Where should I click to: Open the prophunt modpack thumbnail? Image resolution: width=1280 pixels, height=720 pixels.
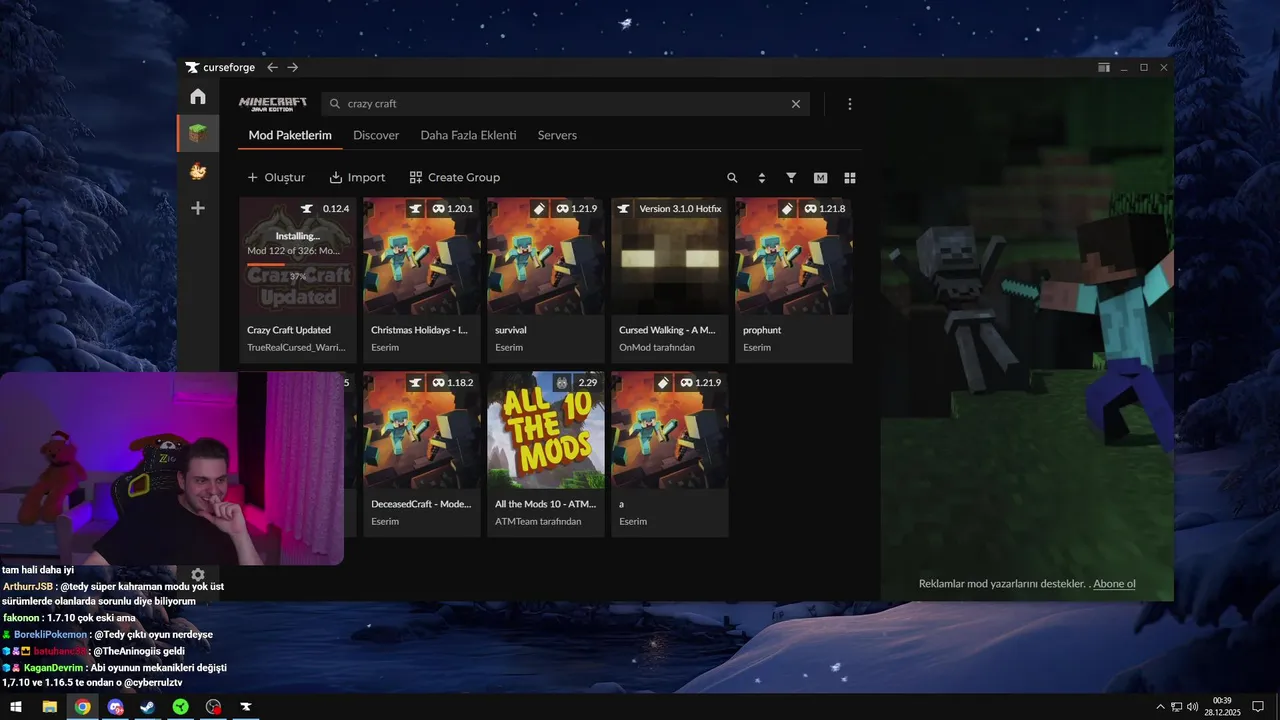pyautogui.click(x=794, y=256)
